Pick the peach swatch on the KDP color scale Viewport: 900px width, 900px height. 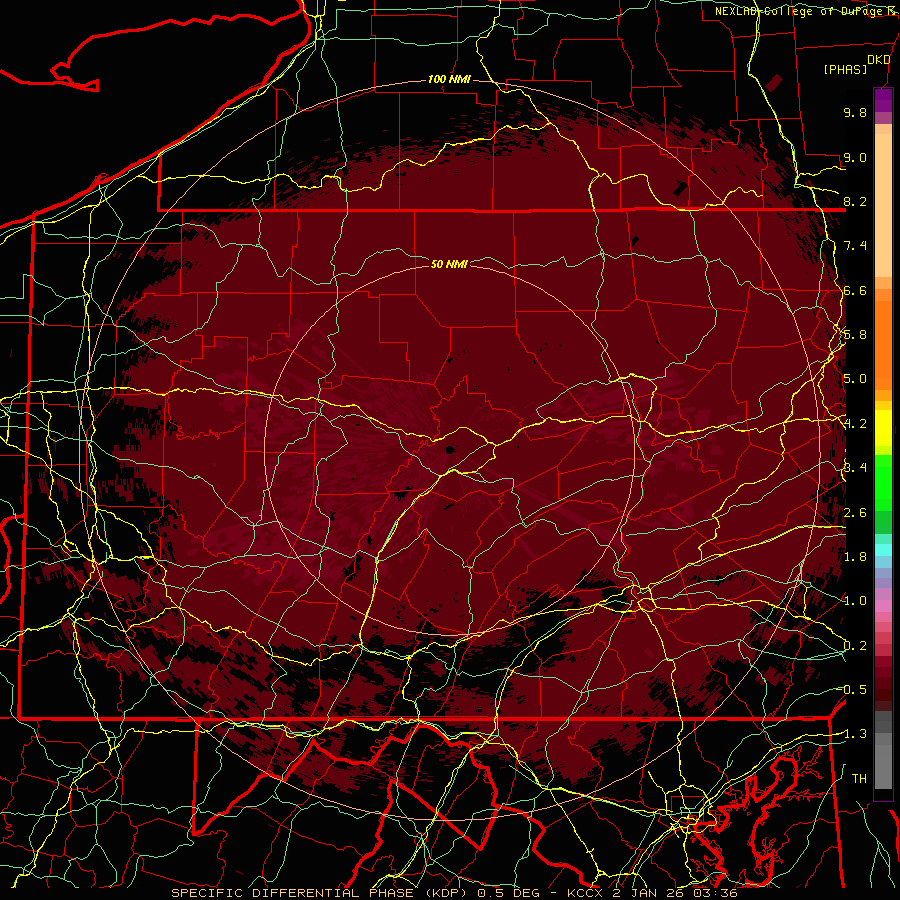pyautogui.click(x=883, y=207)
